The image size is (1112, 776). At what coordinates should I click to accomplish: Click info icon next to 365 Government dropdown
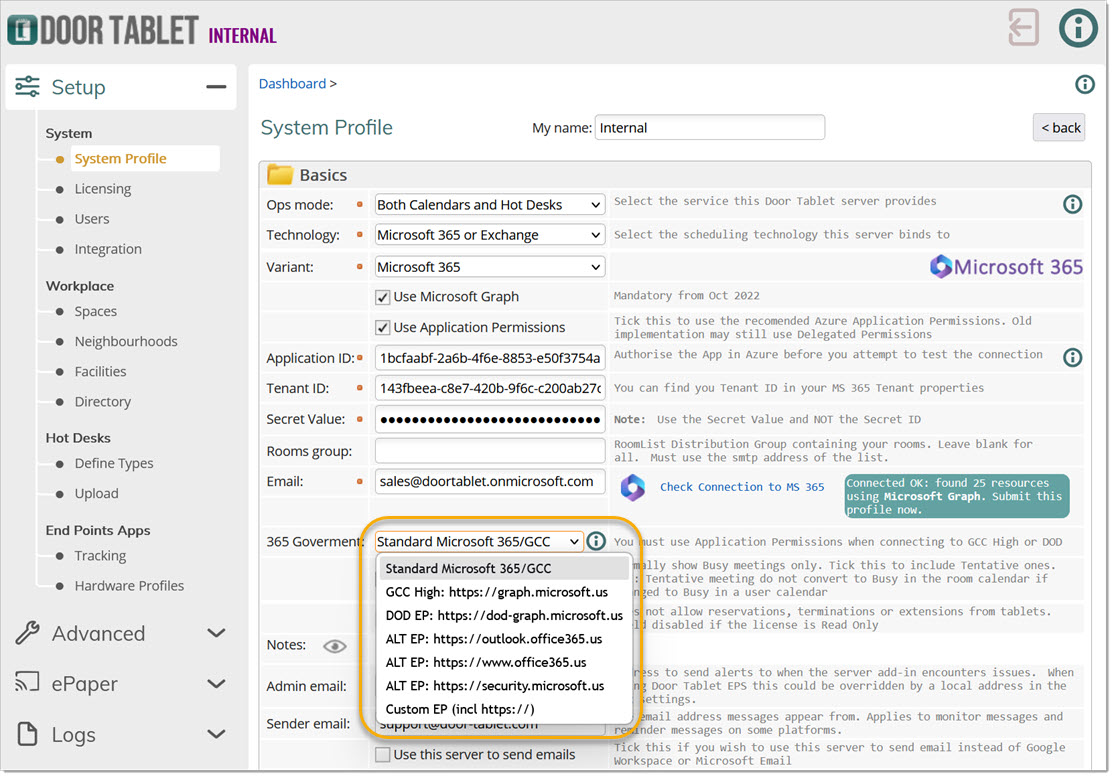coord(596,541)
